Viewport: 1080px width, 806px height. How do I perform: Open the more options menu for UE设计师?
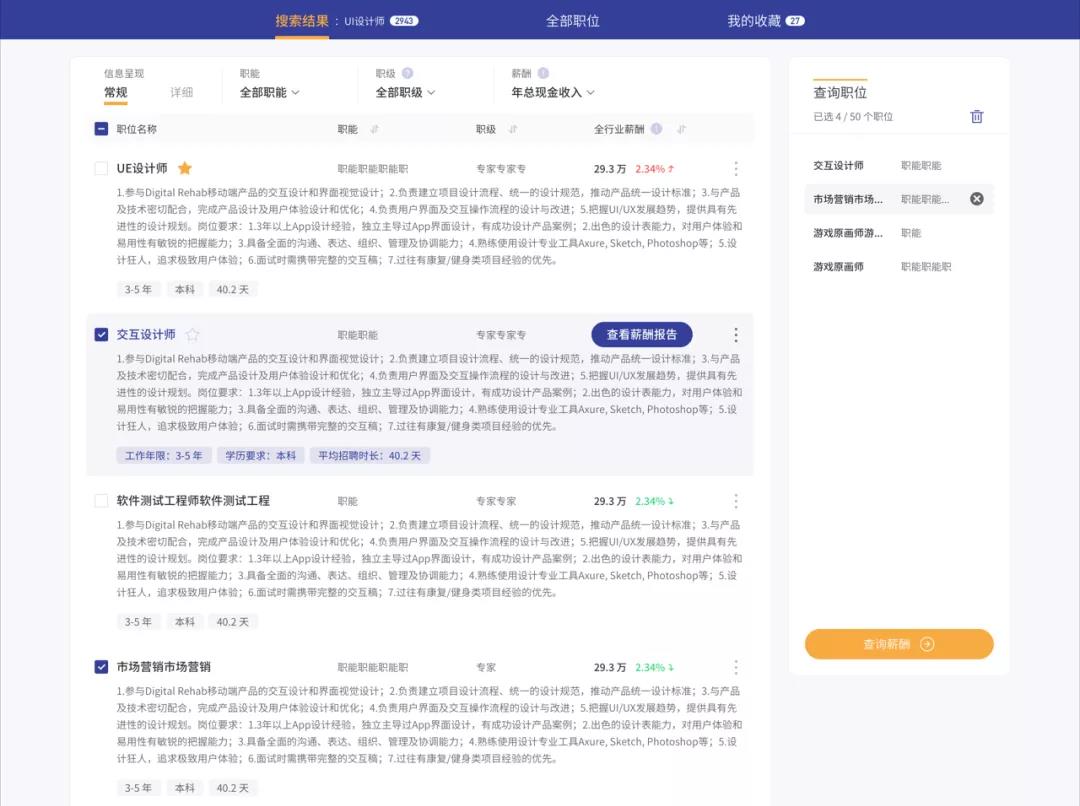[736, 168]
